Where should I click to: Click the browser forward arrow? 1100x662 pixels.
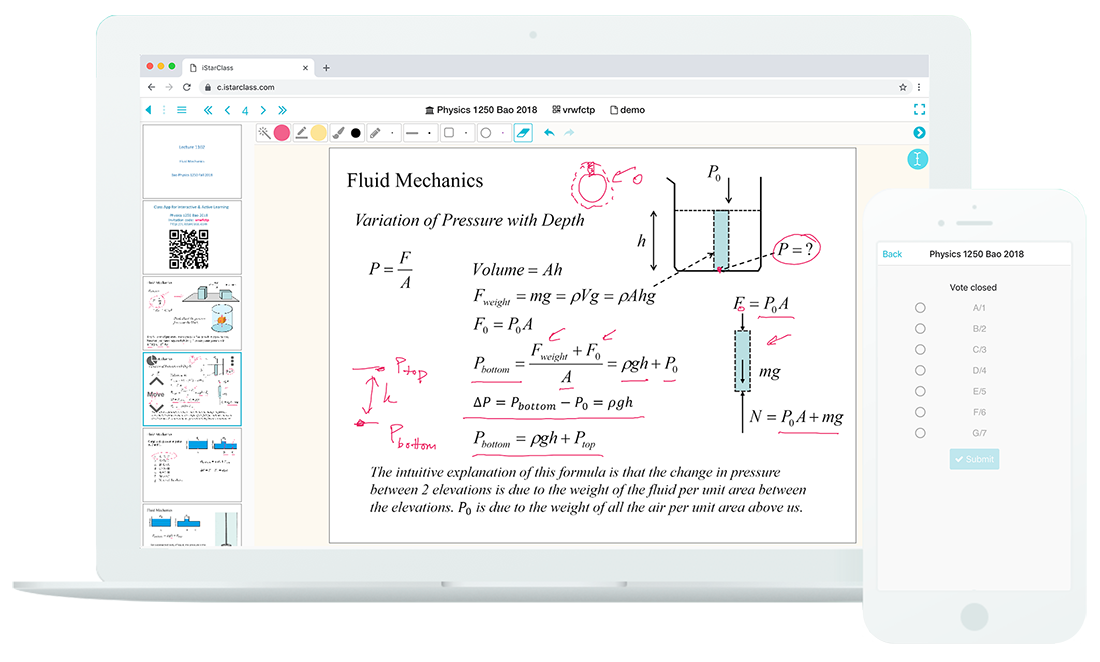[x=169, y=87]
